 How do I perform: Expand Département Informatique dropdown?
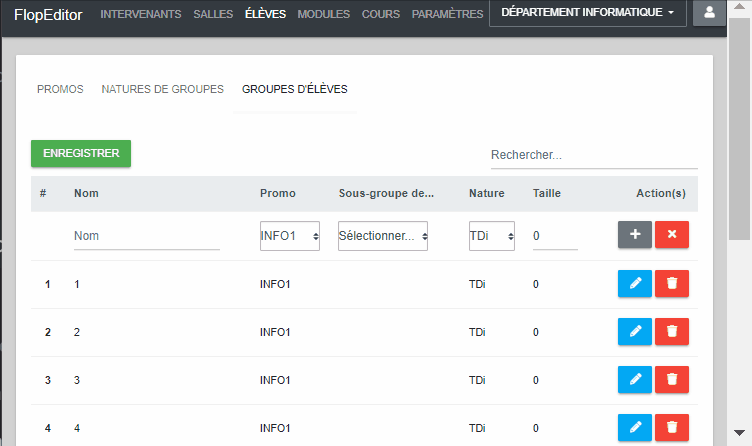click(588, 12)
